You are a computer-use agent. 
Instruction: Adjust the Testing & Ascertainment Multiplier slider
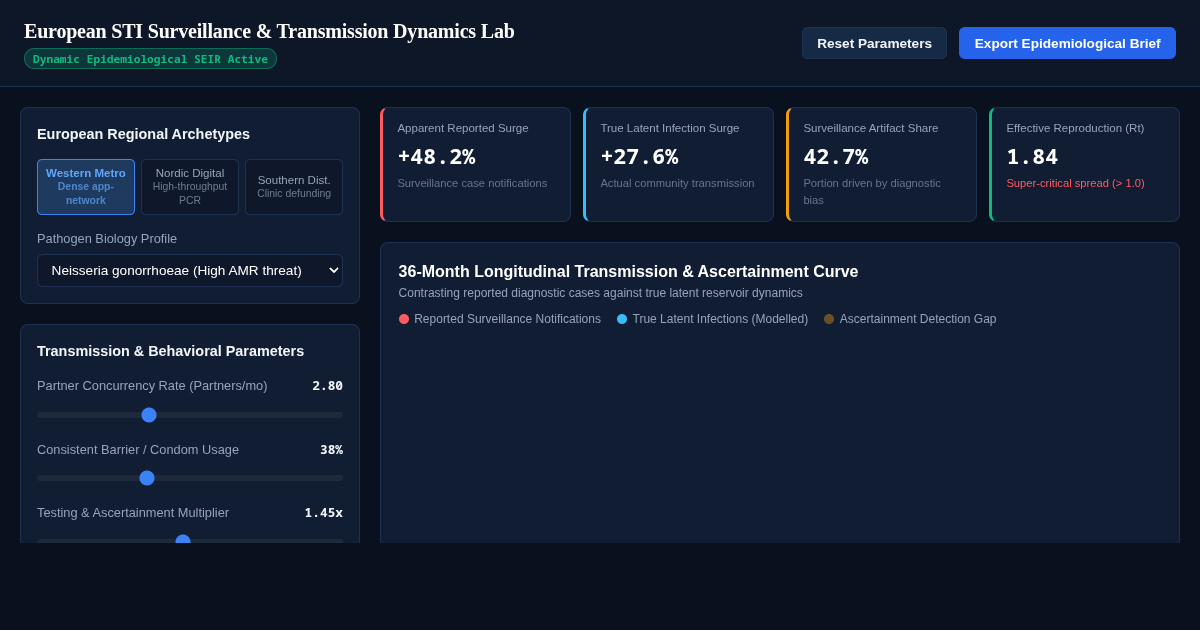click(x=190, y=540)
